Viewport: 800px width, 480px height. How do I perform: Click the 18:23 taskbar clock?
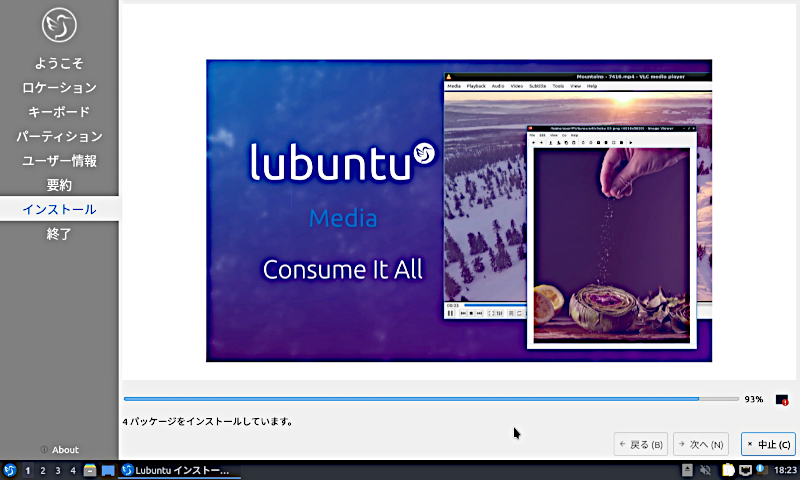pyautogui.click(x=785, y=470)
